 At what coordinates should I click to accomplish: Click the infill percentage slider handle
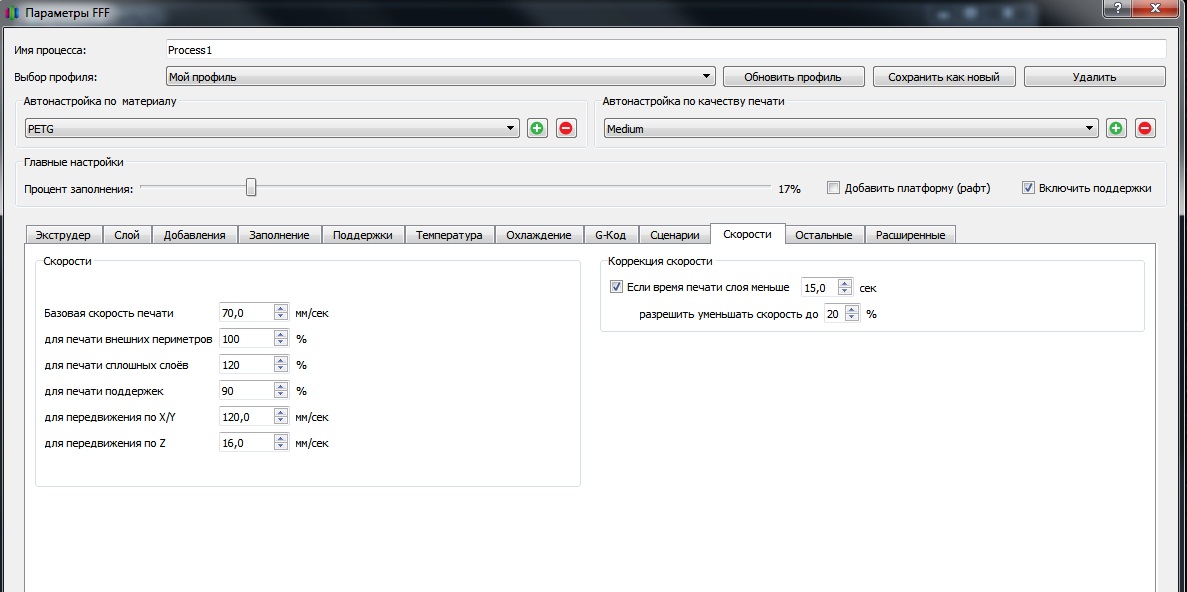pyautogui.click(x=251, y=187)
